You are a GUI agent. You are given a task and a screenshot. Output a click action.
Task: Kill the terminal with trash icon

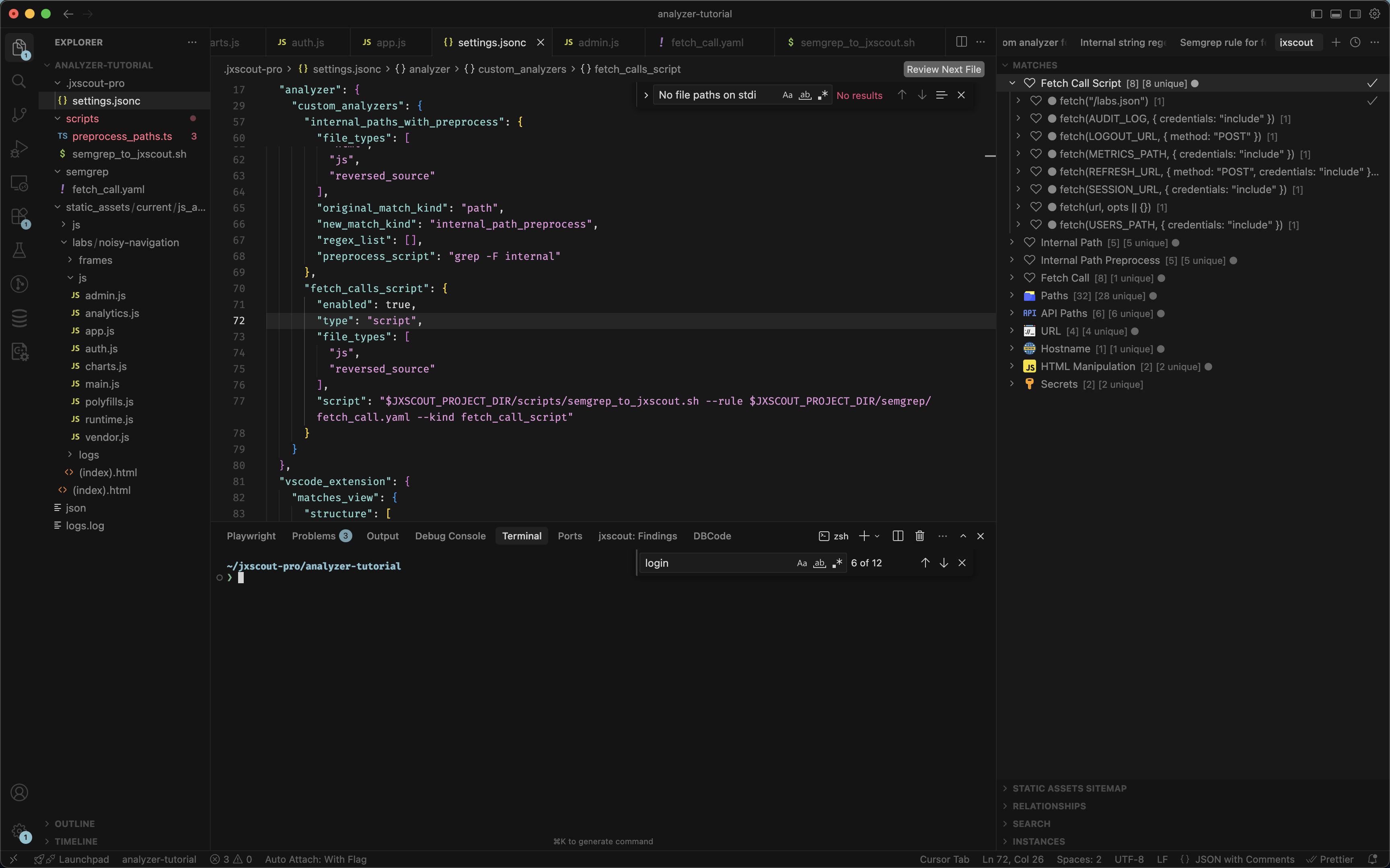point(919,536)
